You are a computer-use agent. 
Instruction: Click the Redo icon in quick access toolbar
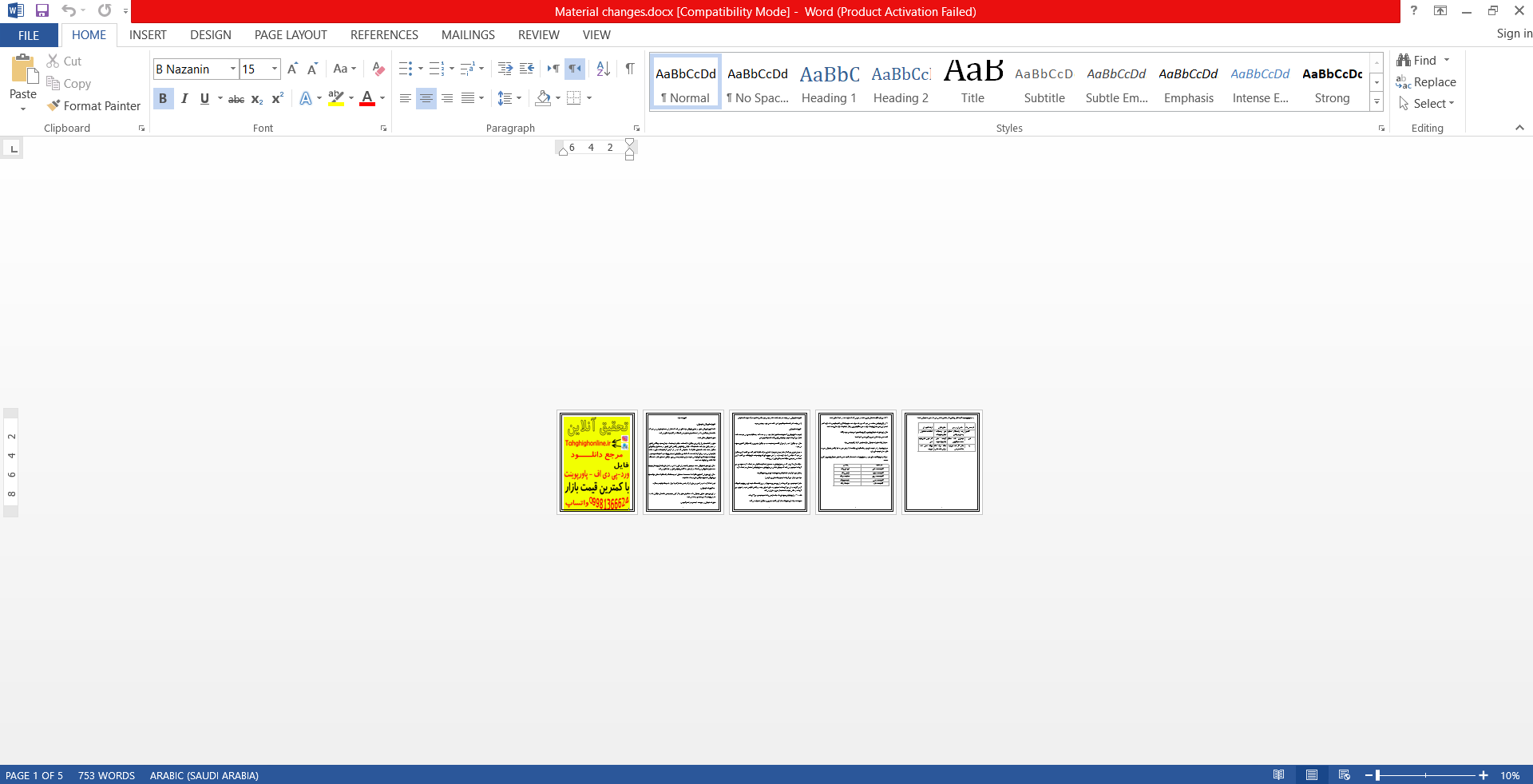[105, 10]
